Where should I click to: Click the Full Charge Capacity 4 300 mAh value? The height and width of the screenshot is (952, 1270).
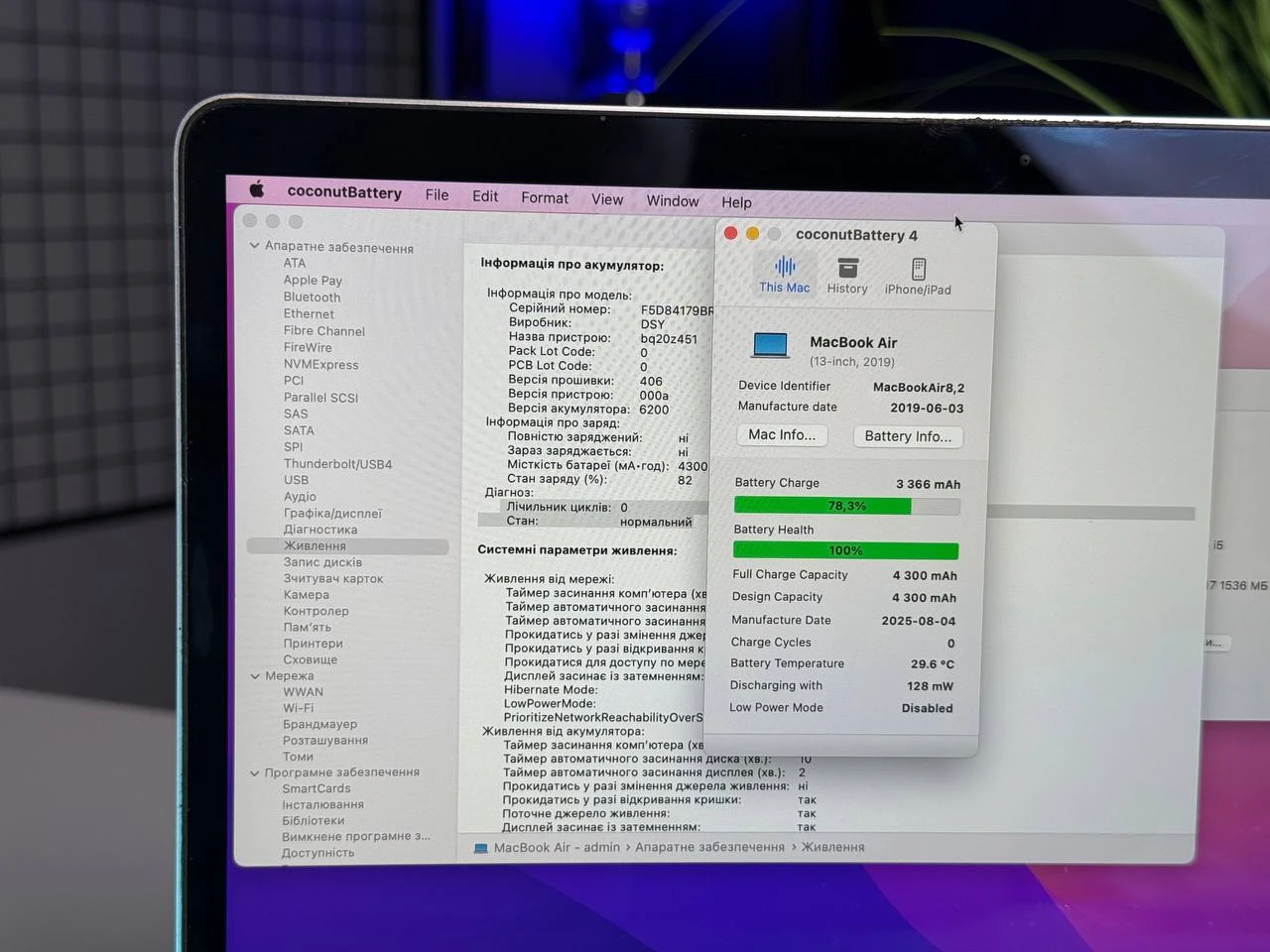point(925,575)
